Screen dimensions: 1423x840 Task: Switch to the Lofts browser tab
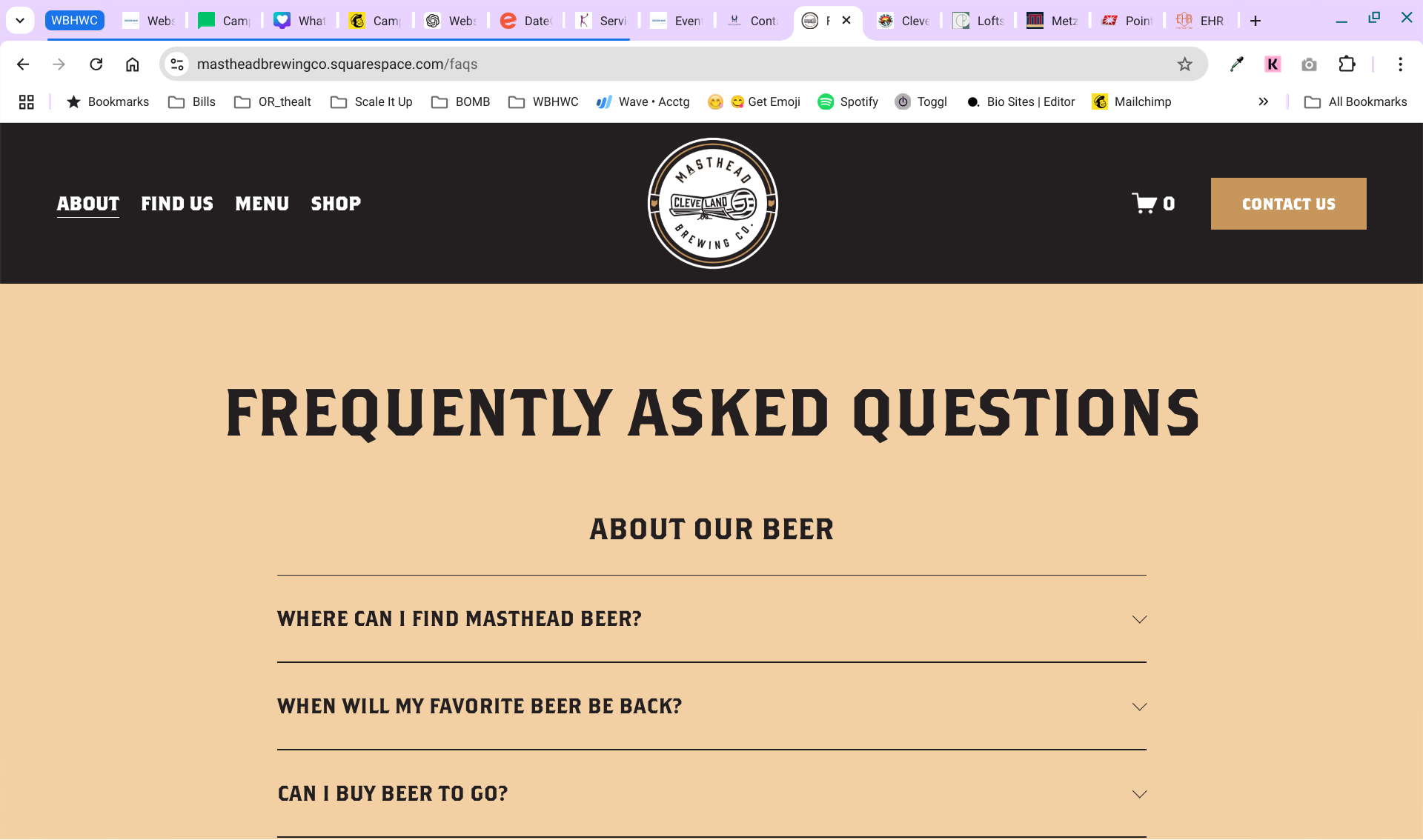click(x=980, y=21)
